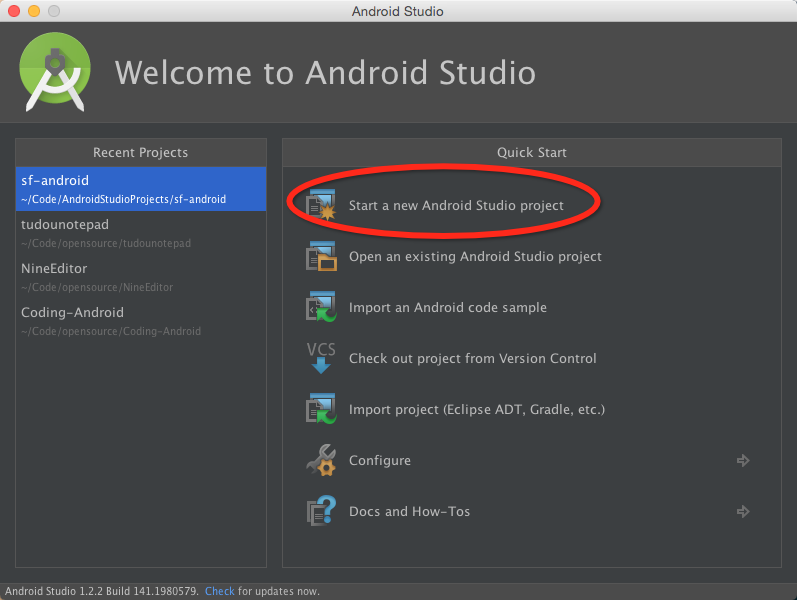The width and height of the screenshot is (797, 600).
Task: Click path ~/Code/AndroidStudioProjects/sf-android
Action: click(x=124, y=199)
